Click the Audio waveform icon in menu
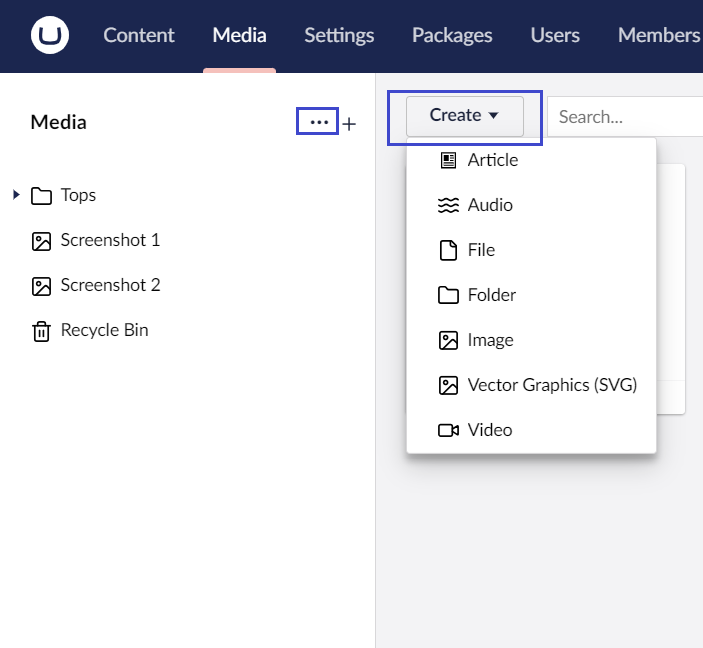 tap(448, 205)
